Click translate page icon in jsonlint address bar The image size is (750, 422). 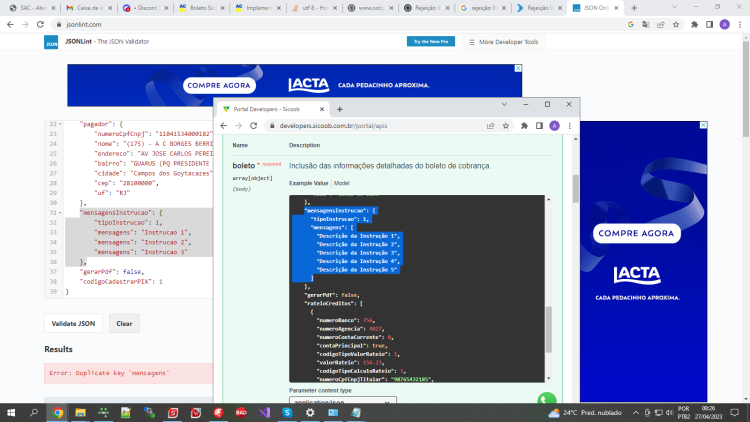point(646,24)
